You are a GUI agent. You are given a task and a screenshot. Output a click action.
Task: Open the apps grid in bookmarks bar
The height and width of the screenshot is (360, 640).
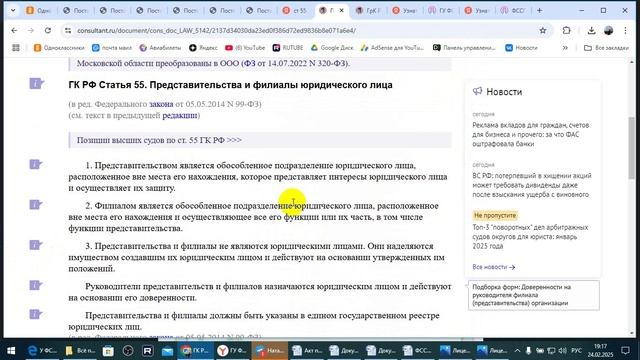tap(16, 48)
